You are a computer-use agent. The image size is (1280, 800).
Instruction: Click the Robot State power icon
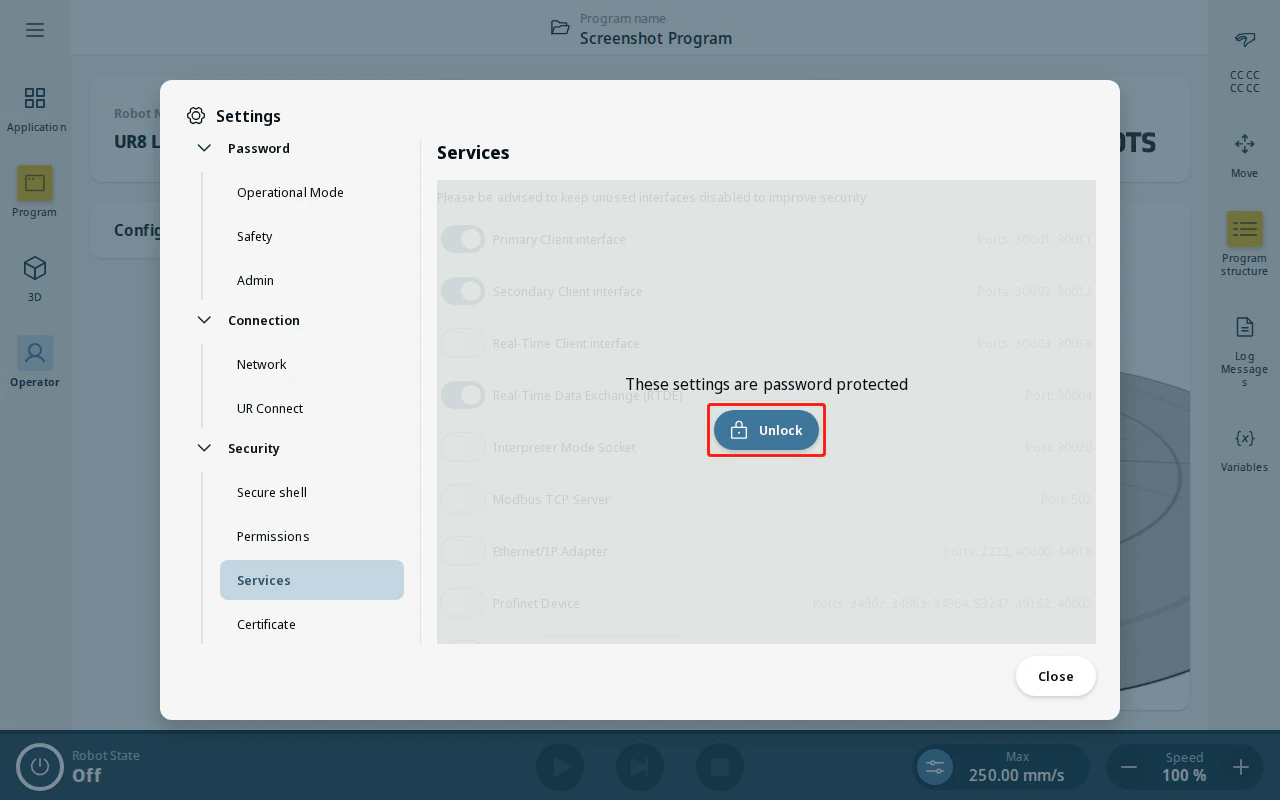40,767
